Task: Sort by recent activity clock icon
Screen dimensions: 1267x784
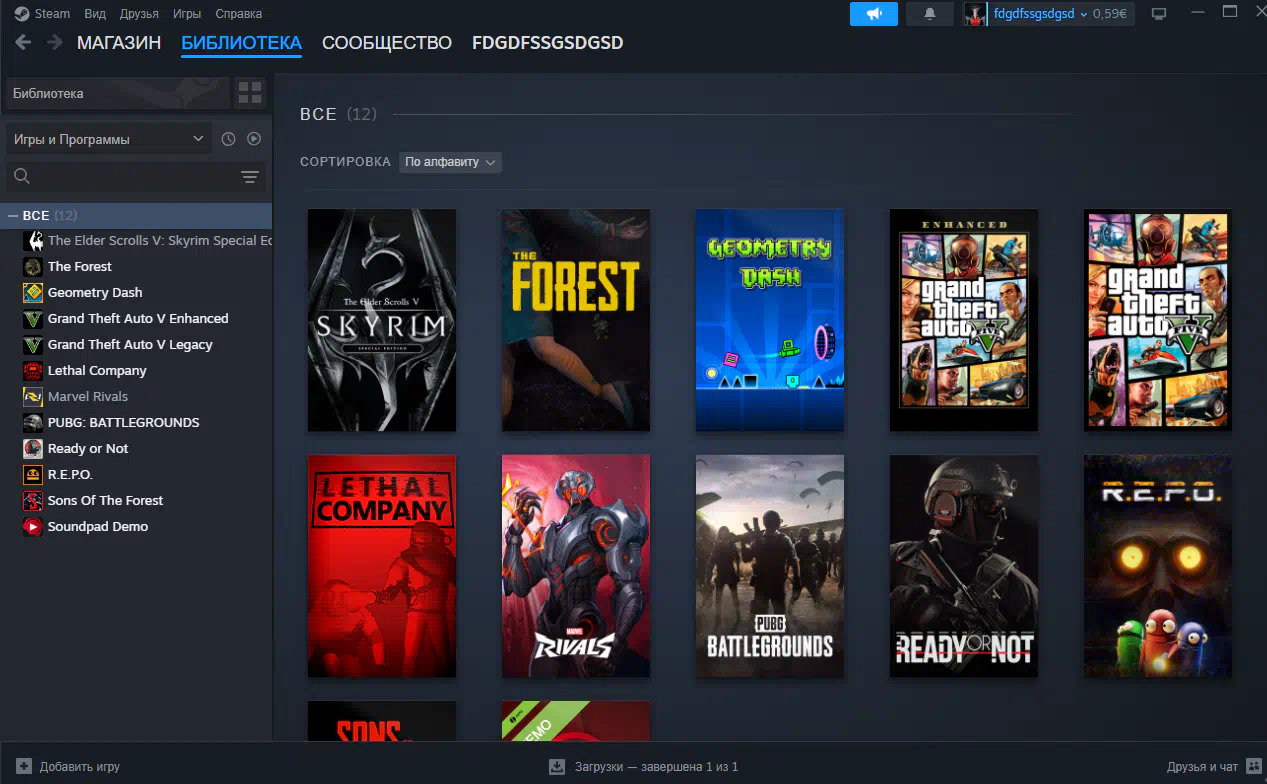Action: click(228, 139)
